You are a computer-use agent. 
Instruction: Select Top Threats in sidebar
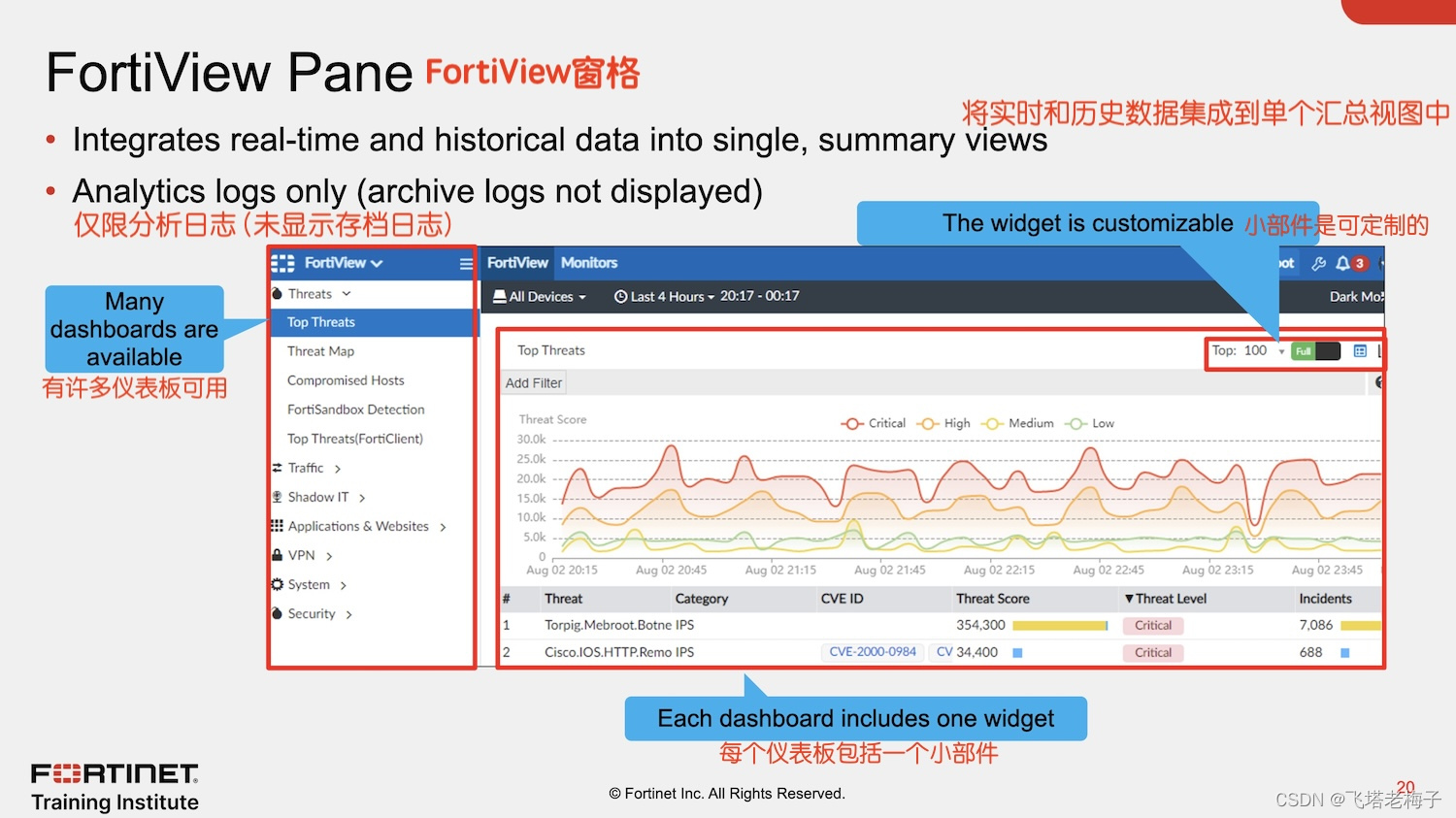tap(373, 322)
